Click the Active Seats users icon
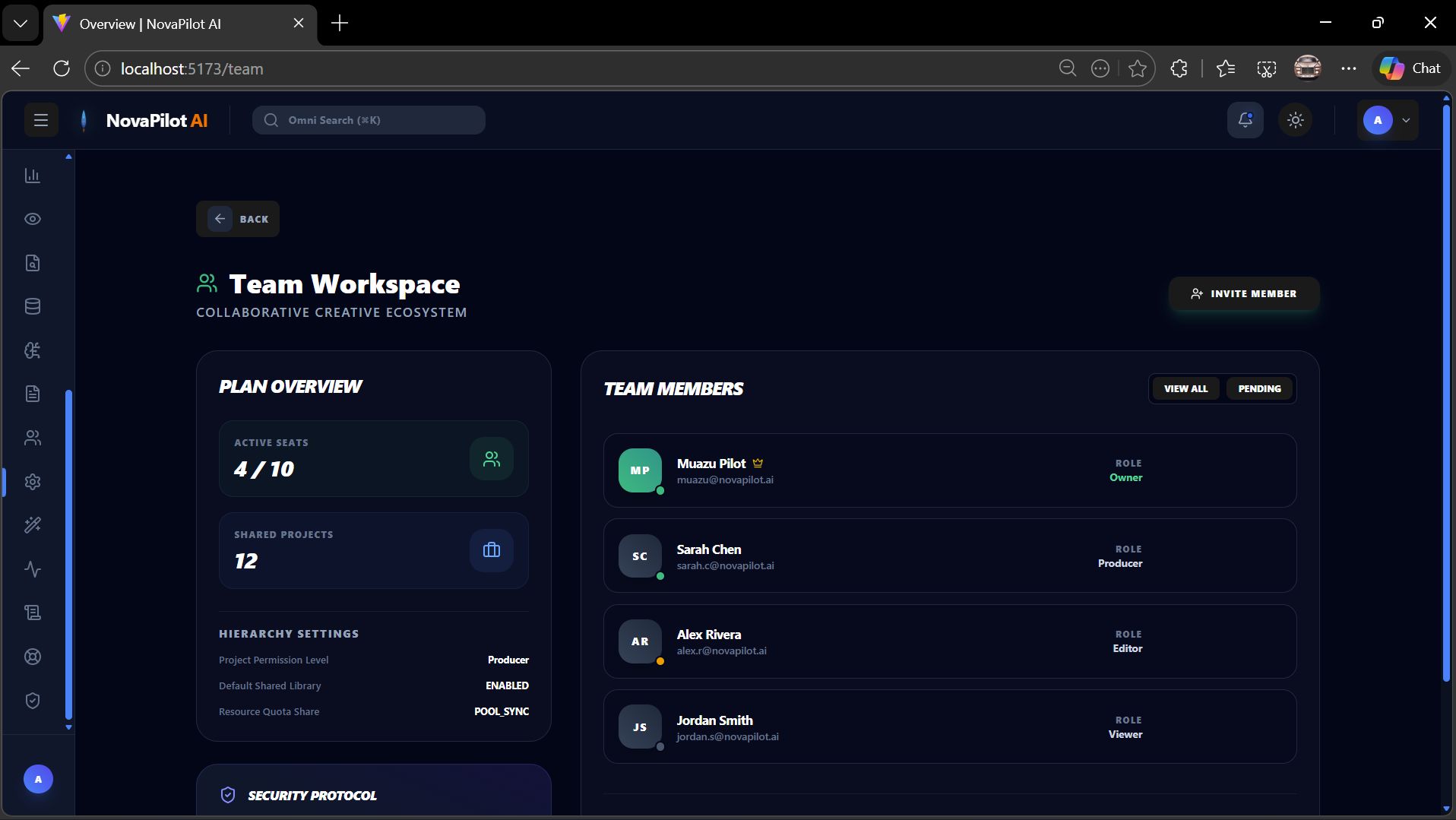This screenshot has width=1456, height=820. 492,459
